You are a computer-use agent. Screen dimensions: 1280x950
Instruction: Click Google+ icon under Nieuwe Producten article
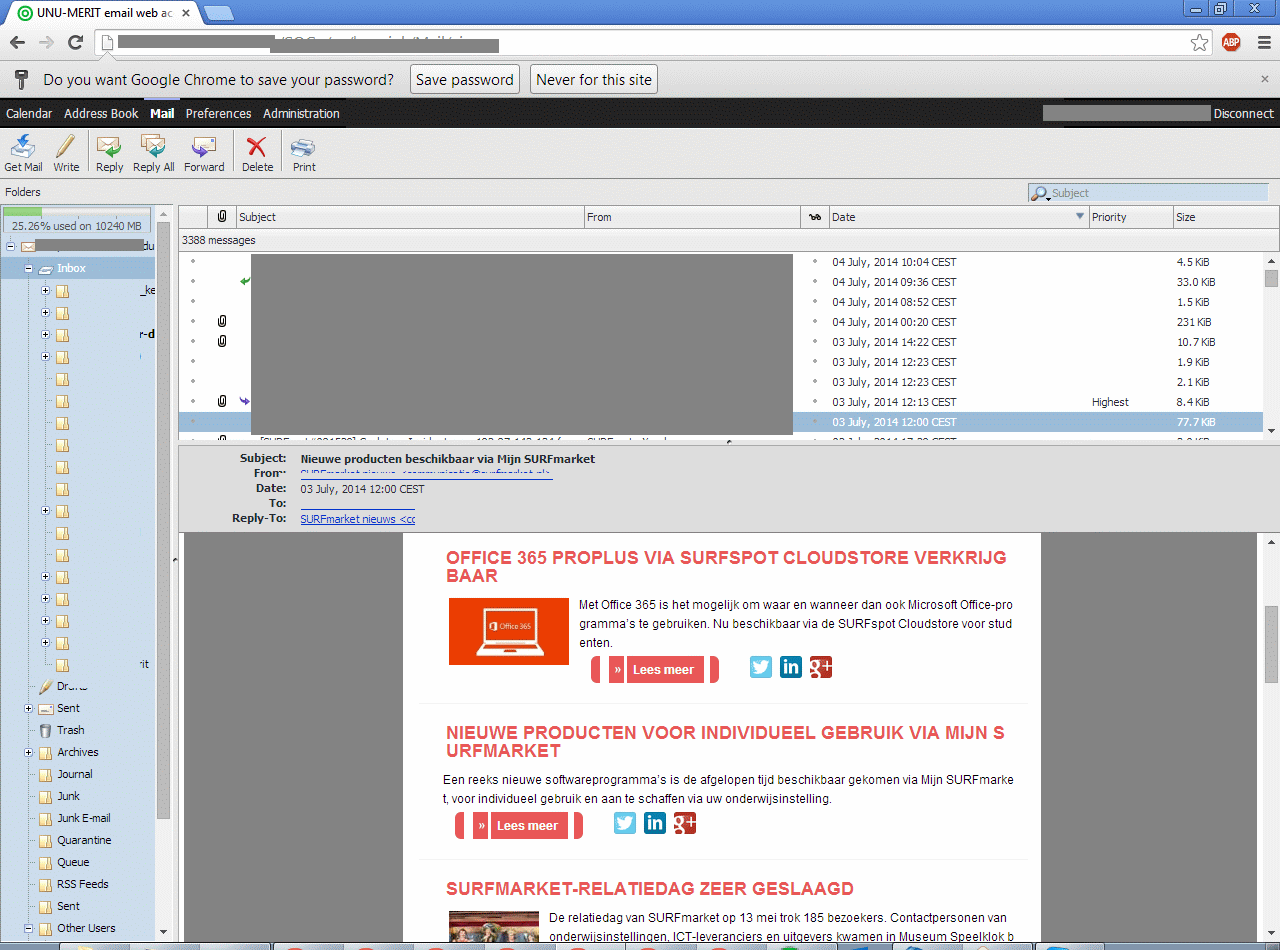point(685,823)
